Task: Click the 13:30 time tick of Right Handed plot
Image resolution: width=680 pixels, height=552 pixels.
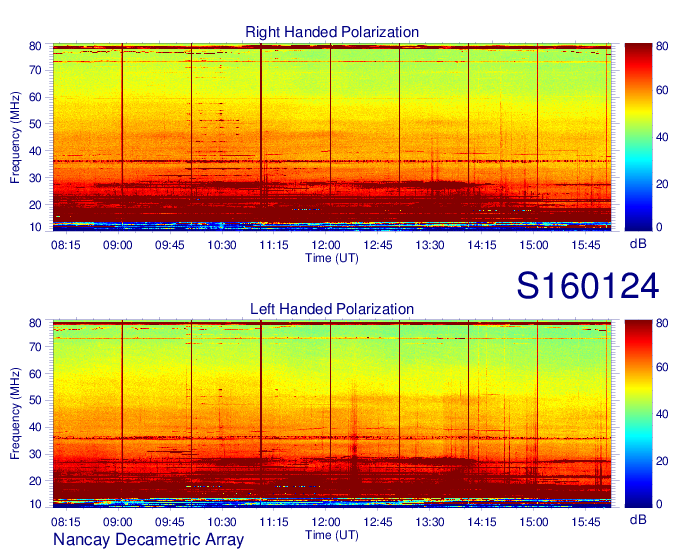Action: pyautogui.click(x=430, y=245)
